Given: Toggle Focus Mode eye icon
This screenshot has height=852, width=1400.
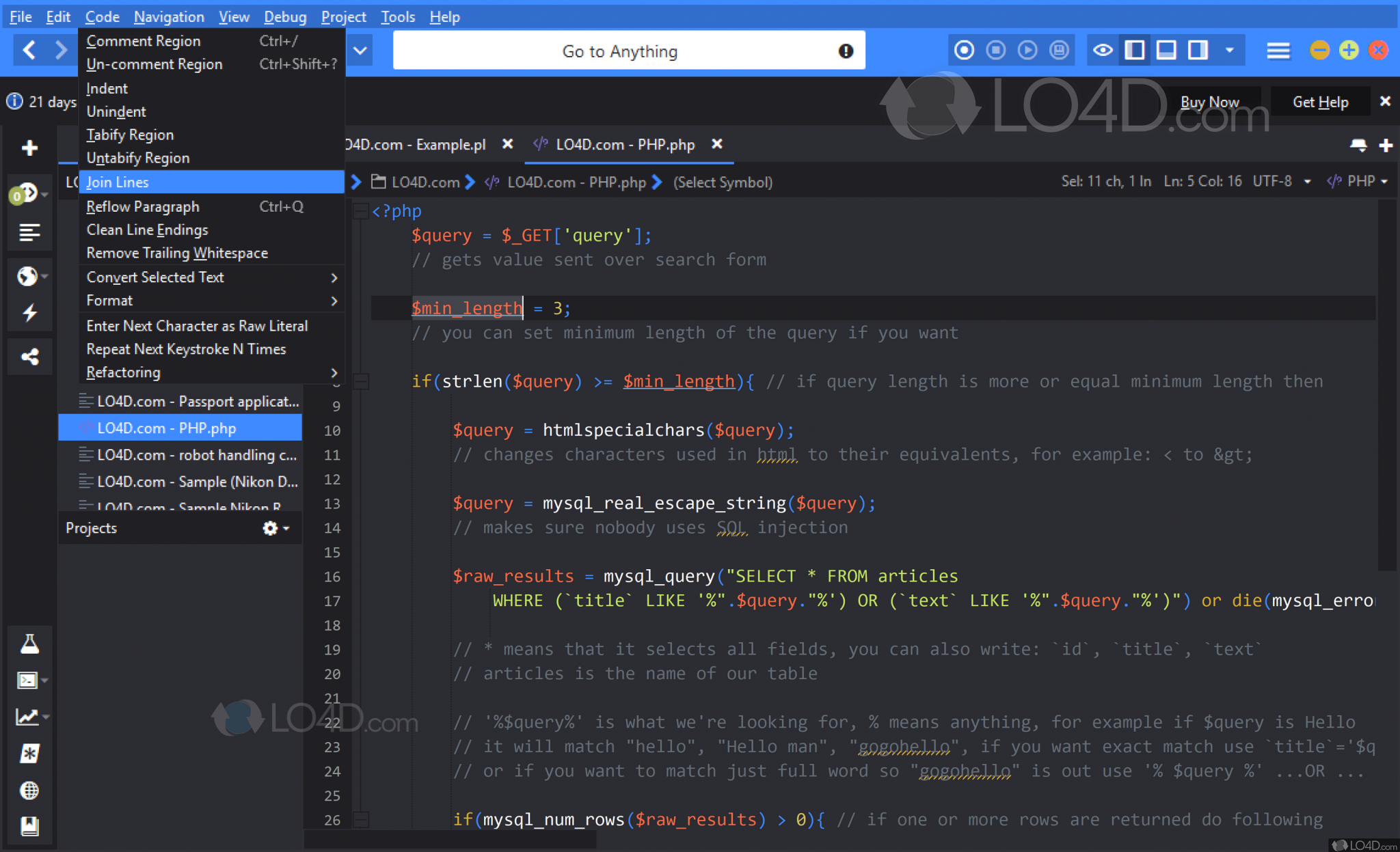Looking at the screenshot, I should click(1102, 50).
